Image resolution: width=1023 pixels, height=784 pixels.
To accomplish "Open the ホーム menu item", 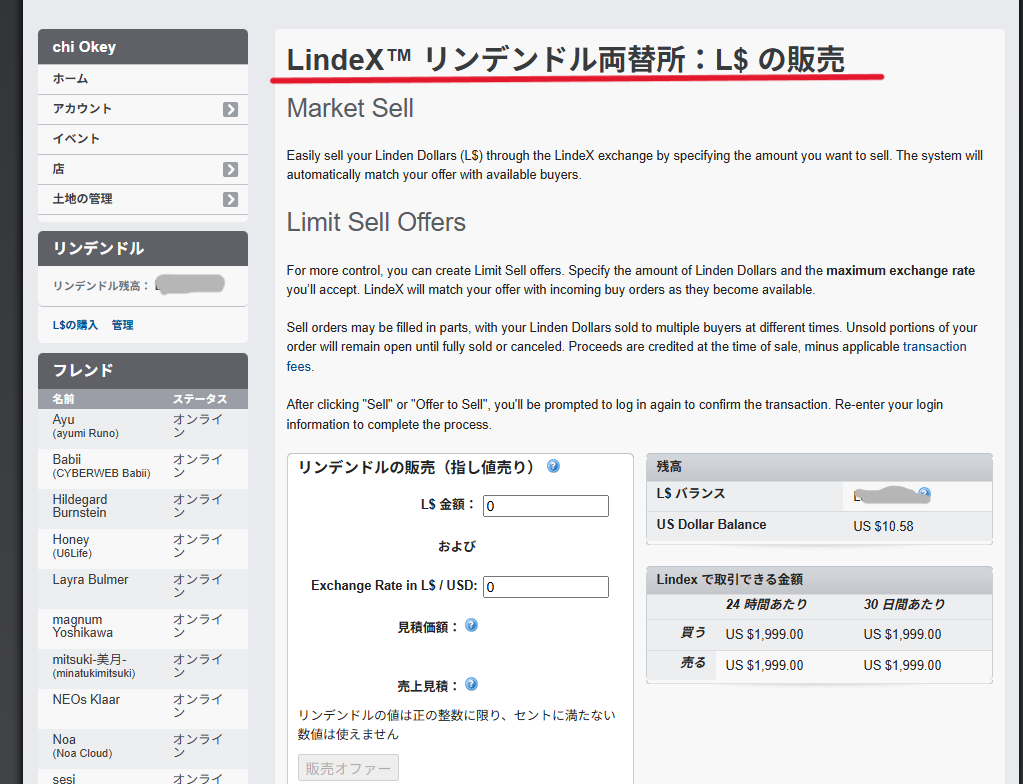I will [71, 79].
